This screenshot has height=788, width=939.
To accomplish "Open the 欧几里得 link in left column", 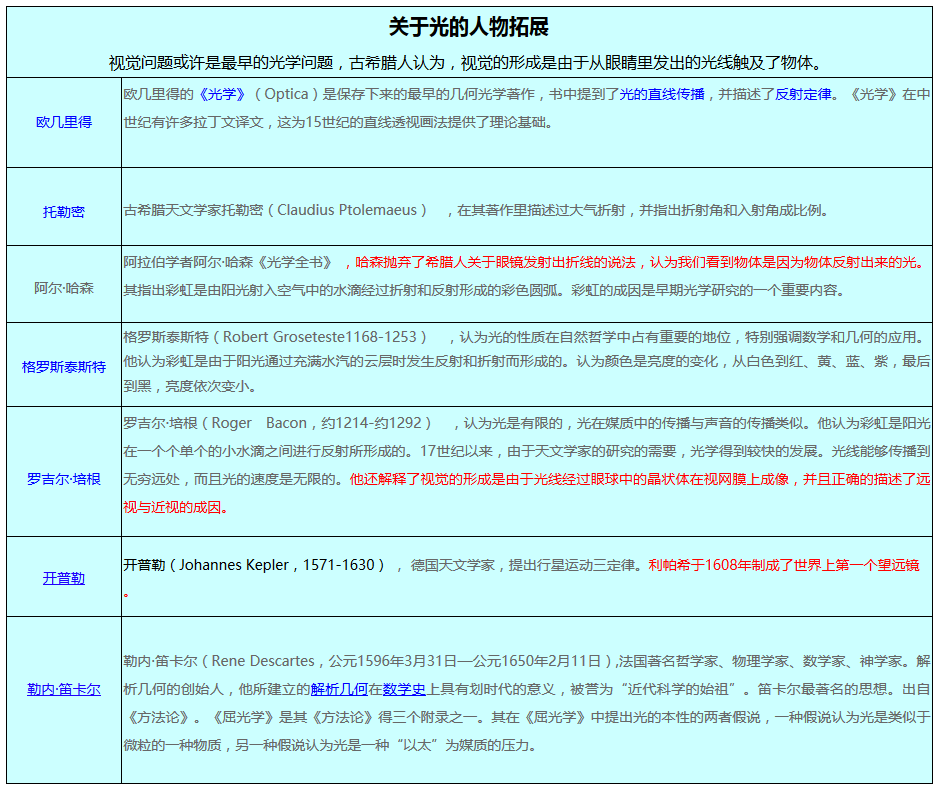I will (x=64, y=122).
